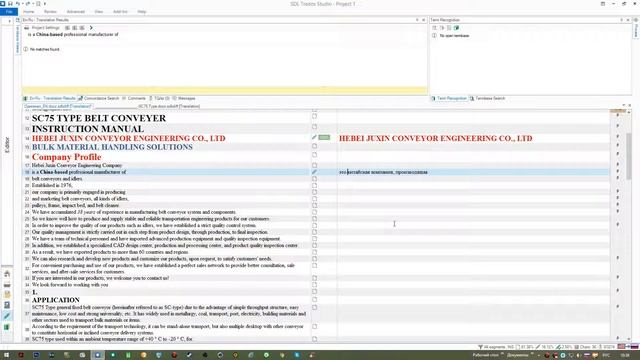
Task: Click target cell for Company Profile segment
Action: pos(473,157)
